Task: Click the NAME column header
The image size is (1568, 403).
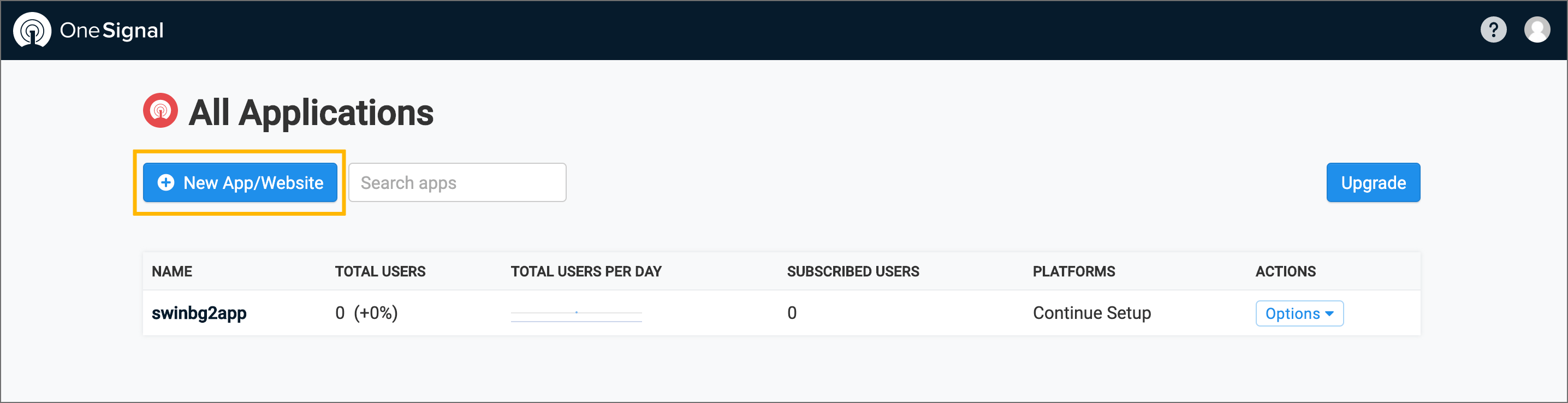Action: 171,271
